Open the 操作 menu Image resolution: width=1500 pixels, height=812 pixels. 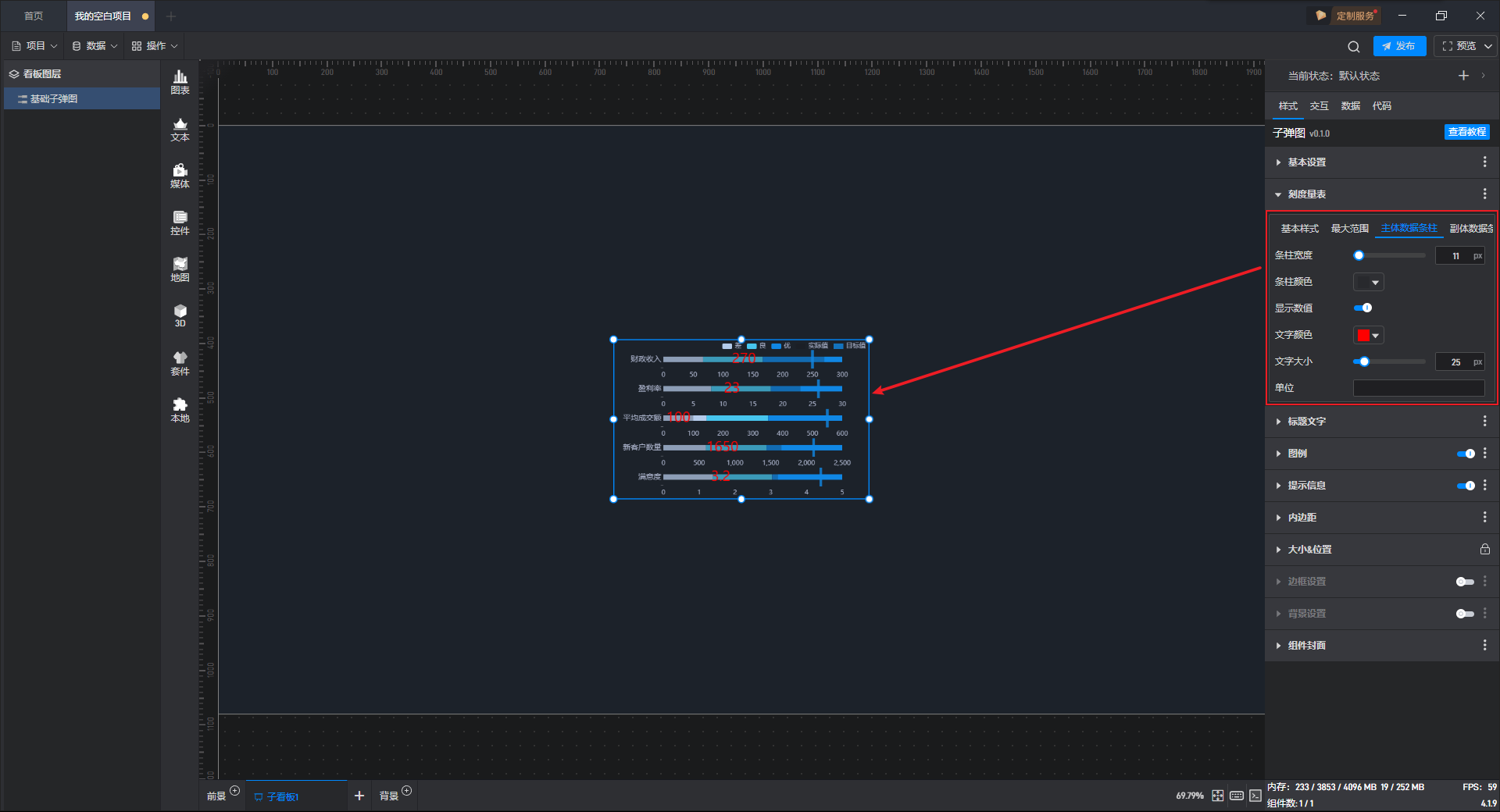tap(155, 46)
